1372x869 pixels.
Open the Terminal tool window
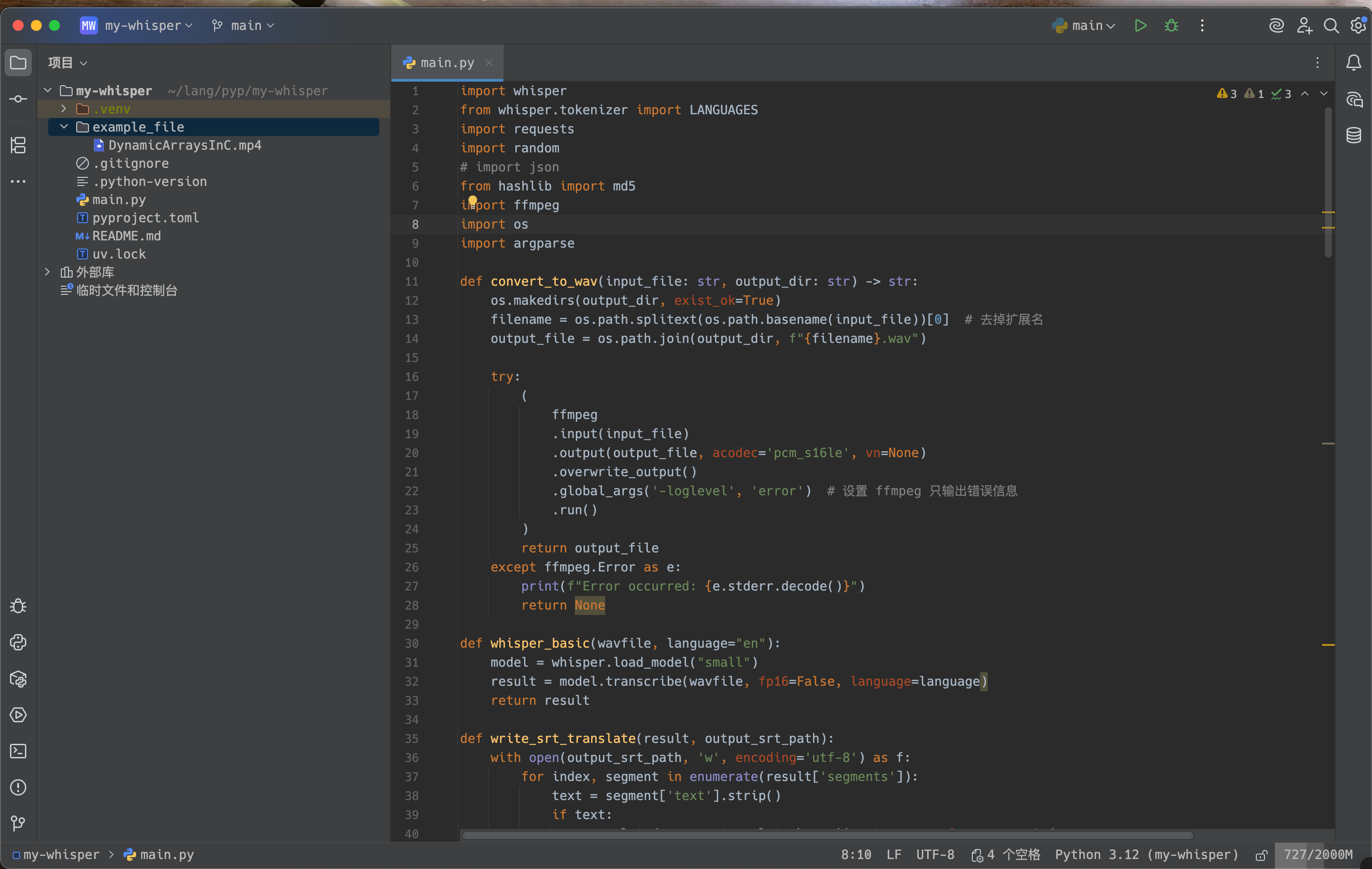[18, 751]
